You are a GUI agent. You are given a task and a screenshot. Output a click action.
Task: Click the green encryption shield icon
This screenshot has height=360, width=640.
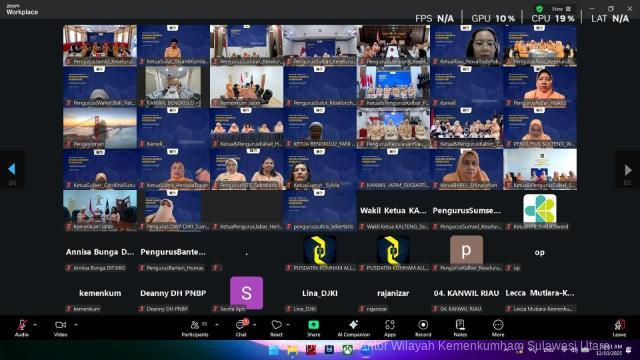click(x=539, y=9)
